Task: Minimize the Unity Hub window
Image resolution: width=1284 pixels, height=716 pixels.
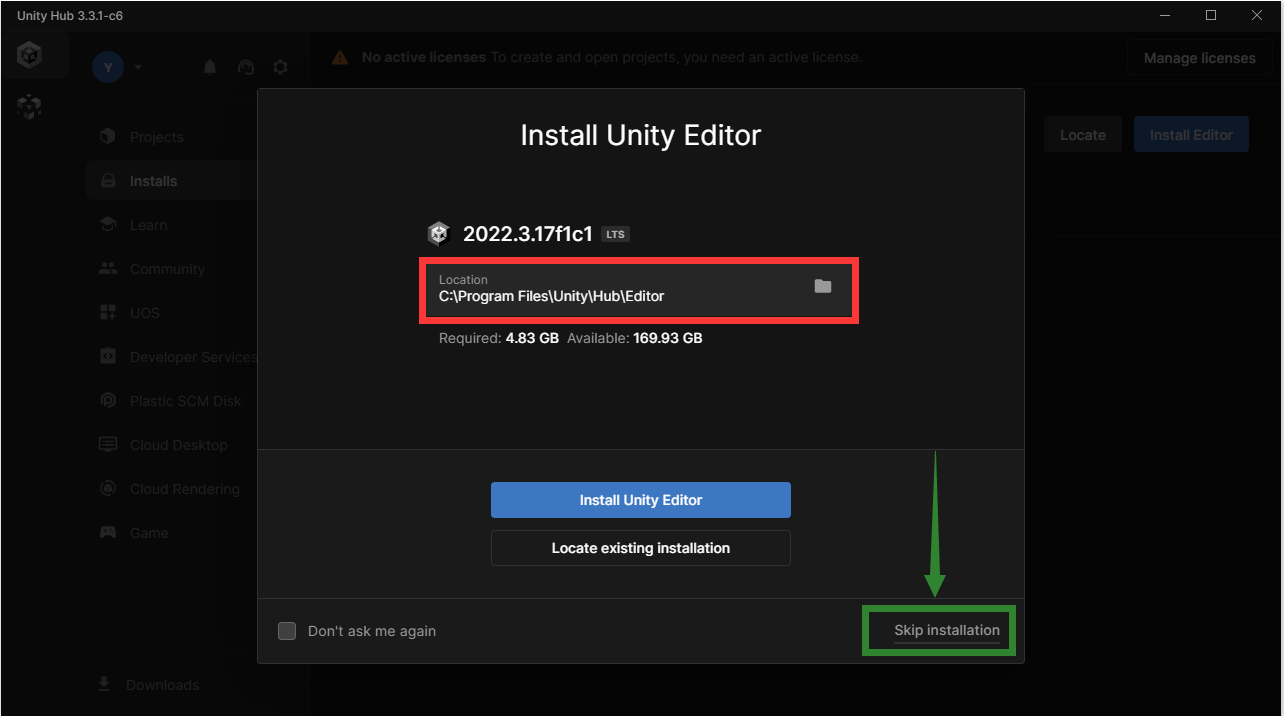Action: 1166,15
